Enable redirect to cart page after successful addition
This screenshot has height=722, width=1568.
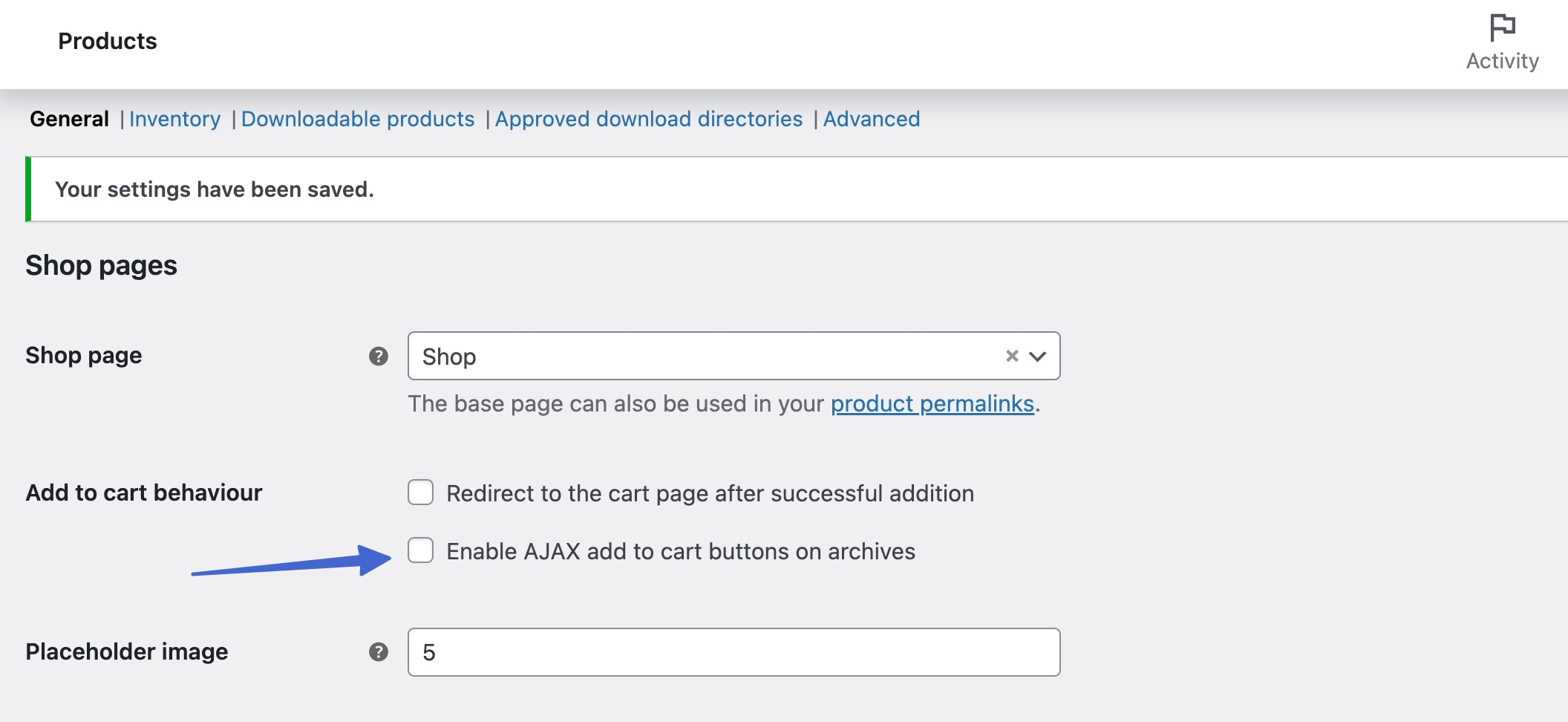click(421, 492)
